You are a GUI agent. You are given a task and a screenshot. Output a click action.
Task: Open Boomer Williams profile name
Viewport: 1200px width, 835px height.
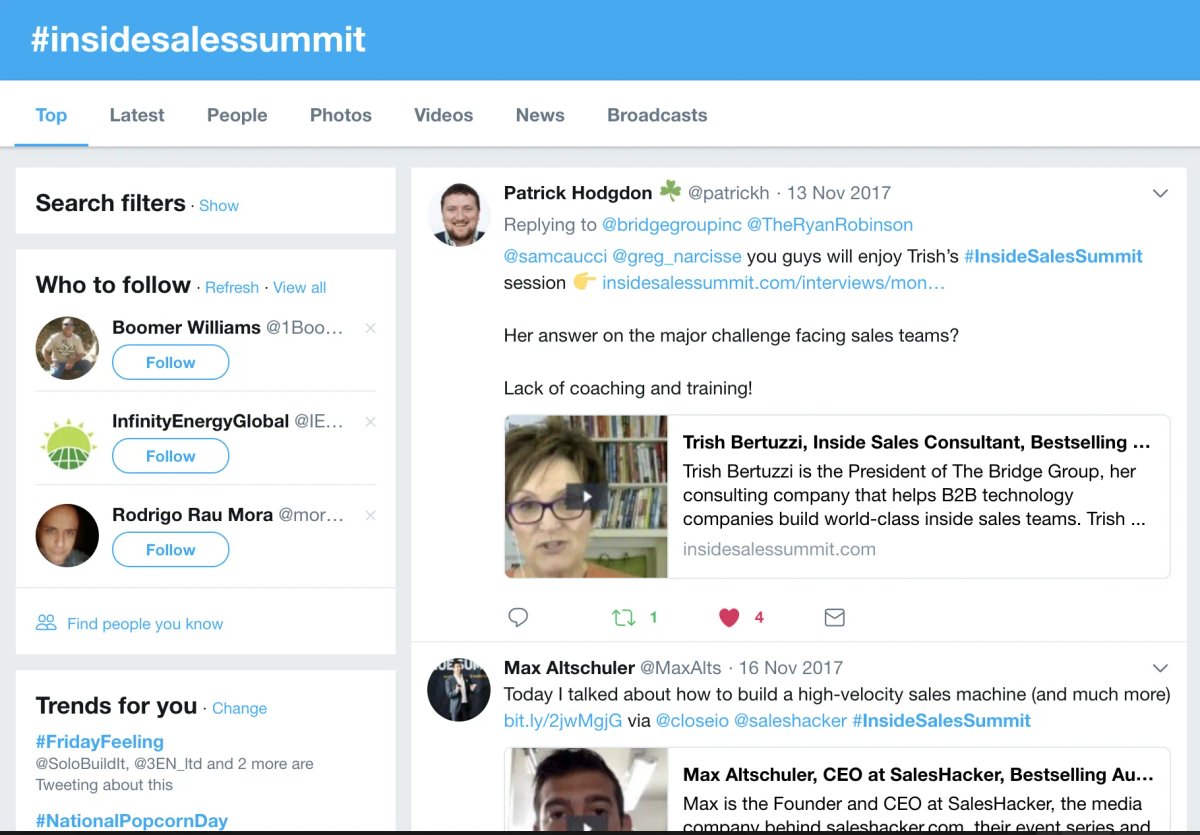[186, 327]
